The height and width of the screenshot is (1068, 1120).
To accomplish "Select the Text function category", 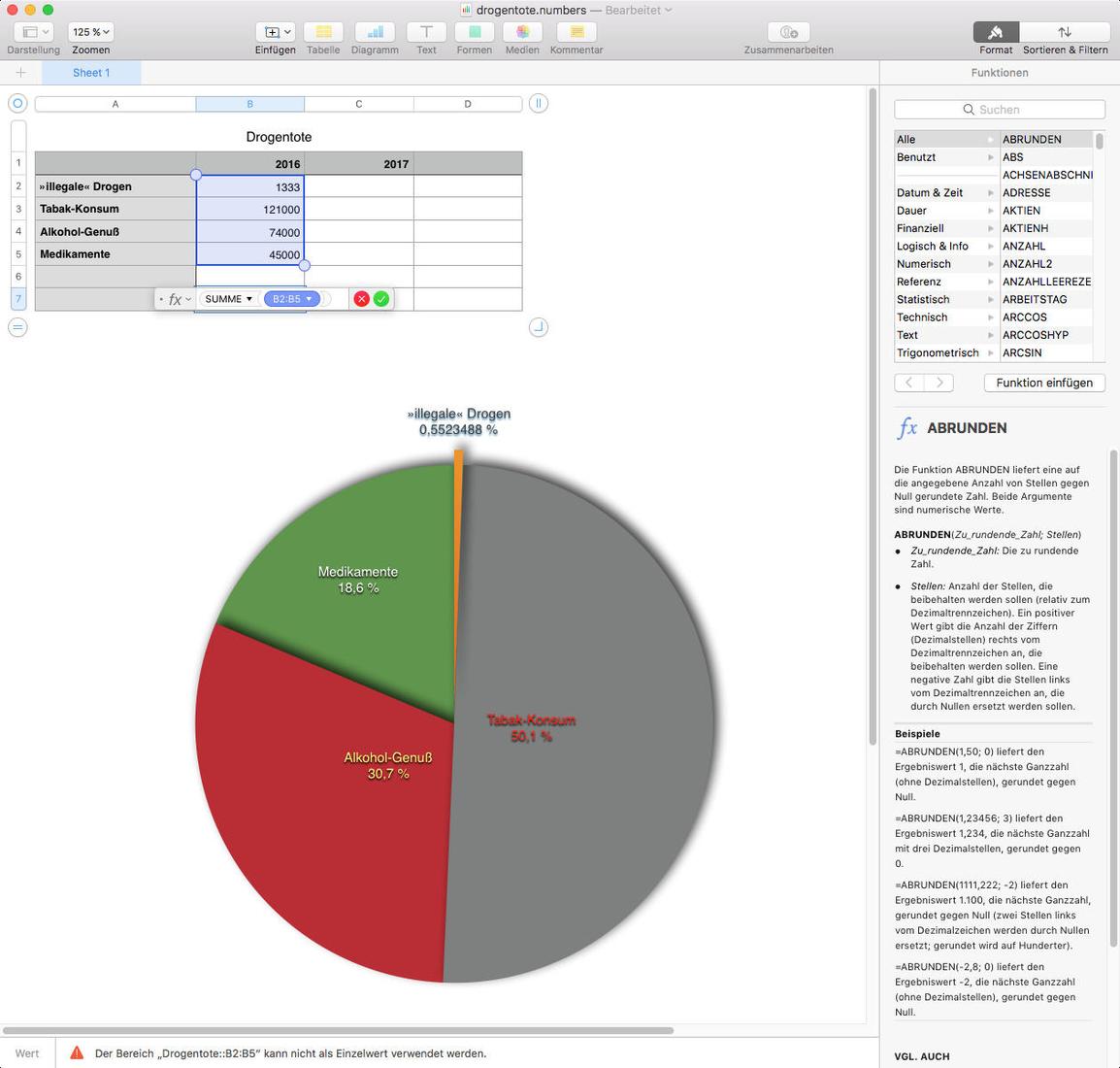I will [945, 335].
